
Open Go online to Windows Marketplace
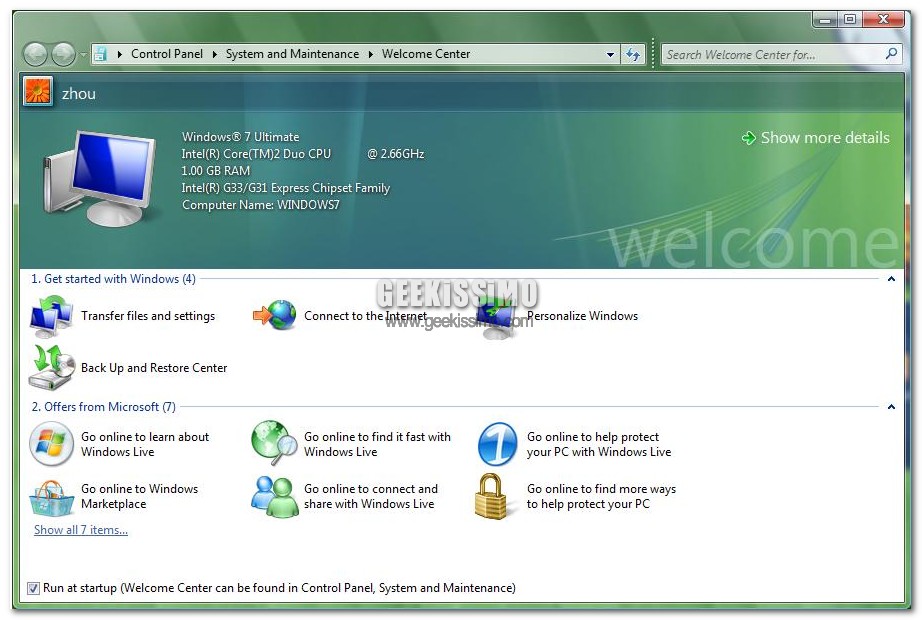pos(139,496)
